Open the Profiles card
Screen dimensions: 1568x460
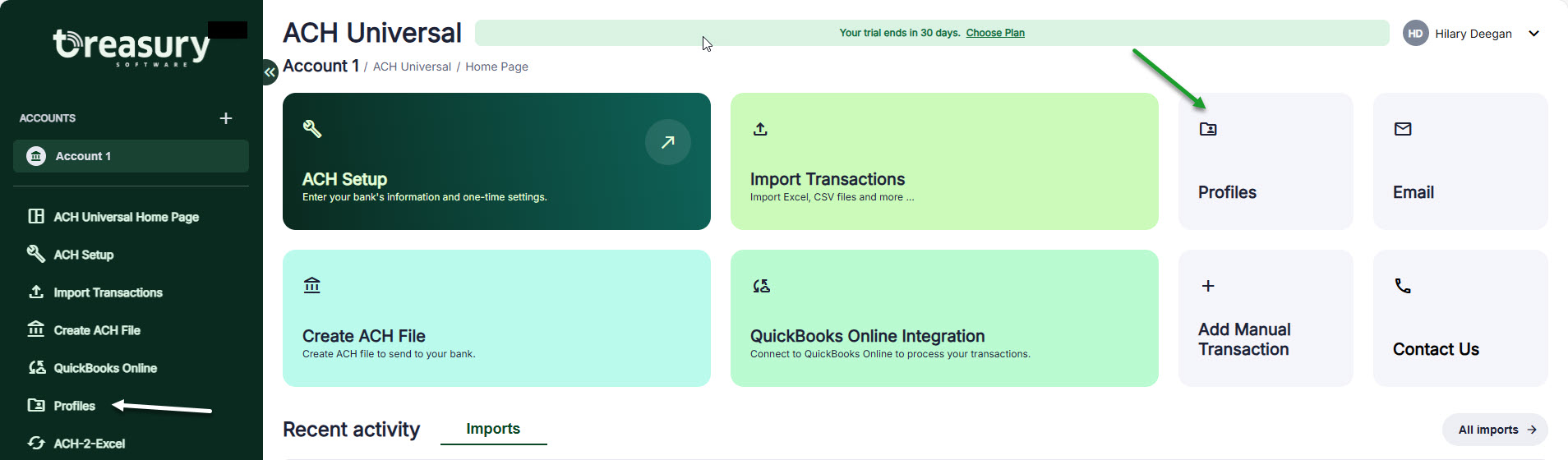[1266, 161]
